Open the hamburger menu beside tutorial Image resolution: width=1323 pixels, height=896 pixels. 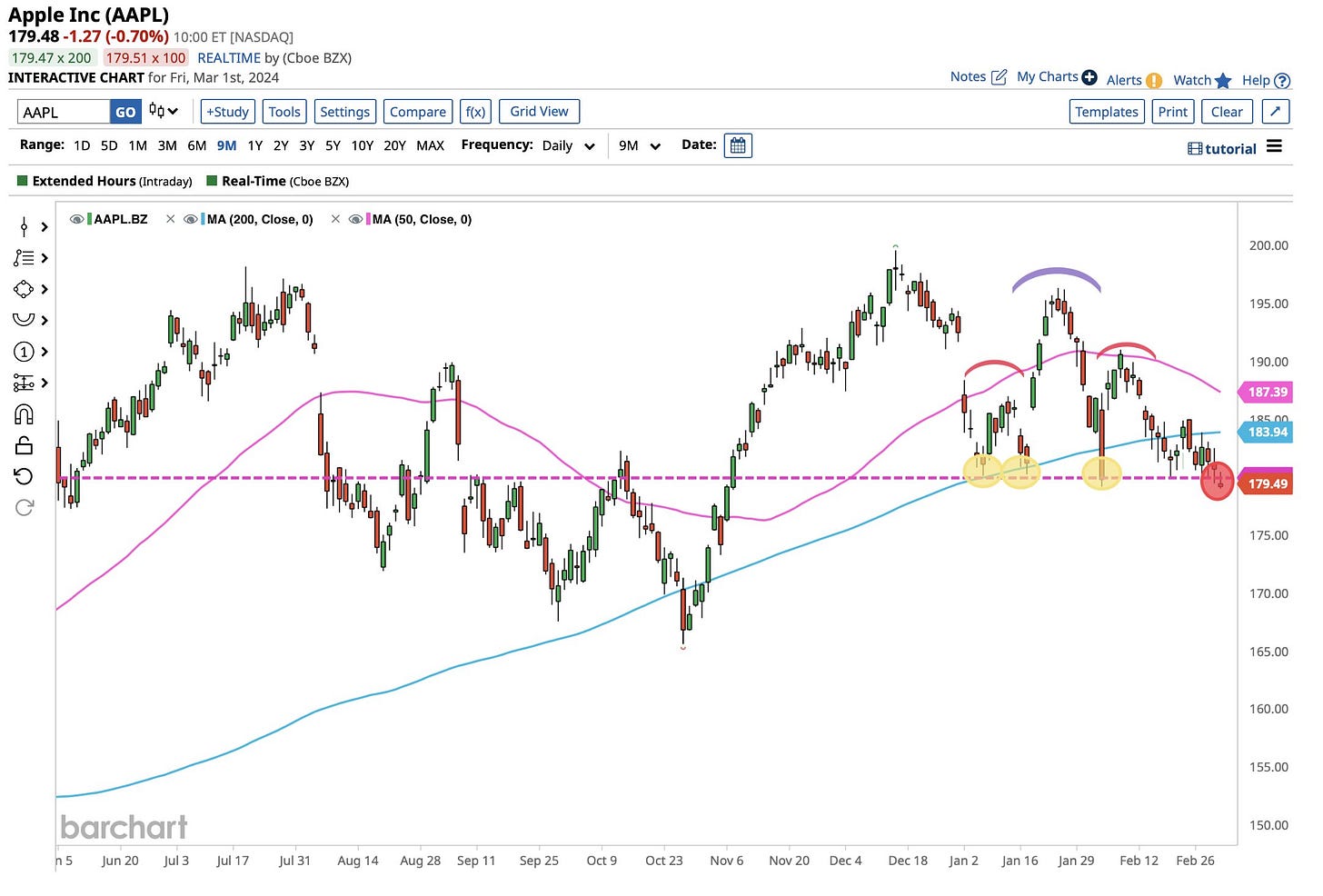[1274, 147]
